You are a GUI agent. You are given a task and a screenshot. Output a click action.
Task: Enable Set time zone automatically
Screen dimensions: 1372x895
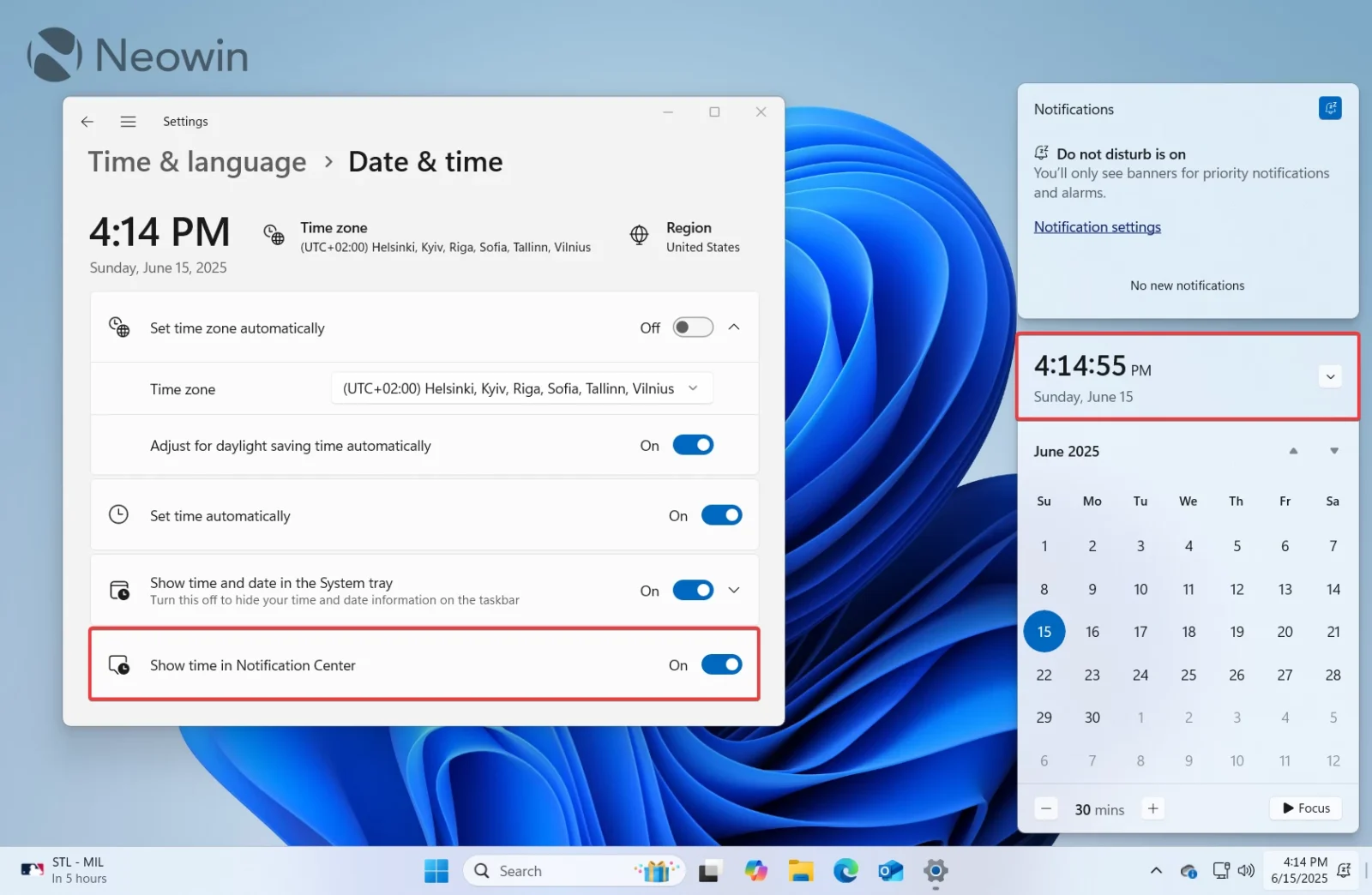coord(691,327)
